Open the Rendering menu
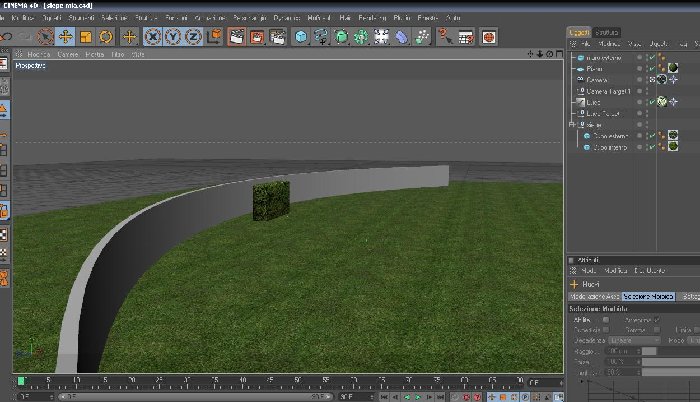 [x=372, y=18]
